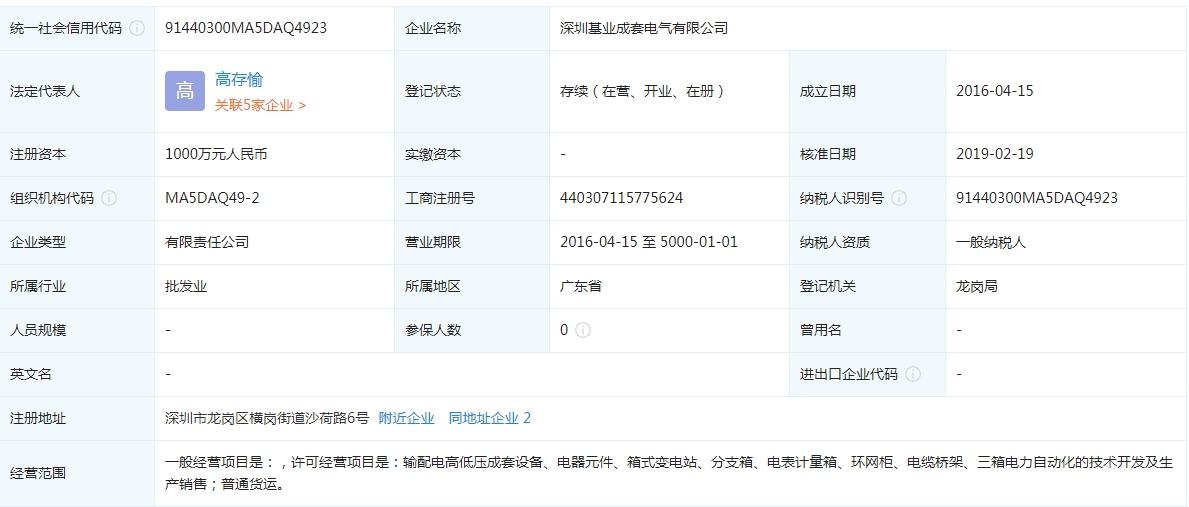Click info icon next to 参保人数 value
1189x507 pixels.
pyautogui.click(x=583, y=330)
